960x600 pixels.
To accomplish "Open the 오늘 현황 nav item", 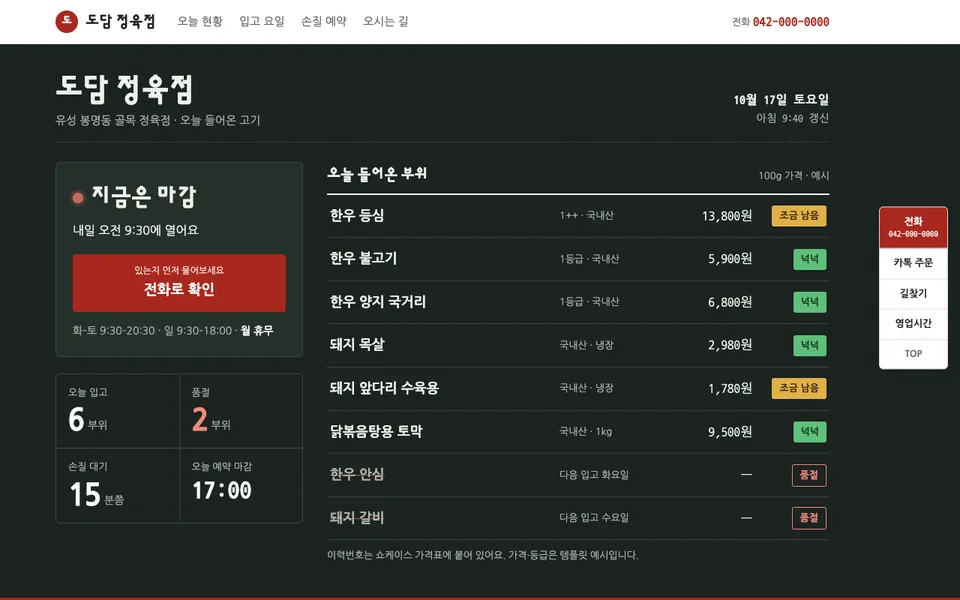I will (200, 21).
